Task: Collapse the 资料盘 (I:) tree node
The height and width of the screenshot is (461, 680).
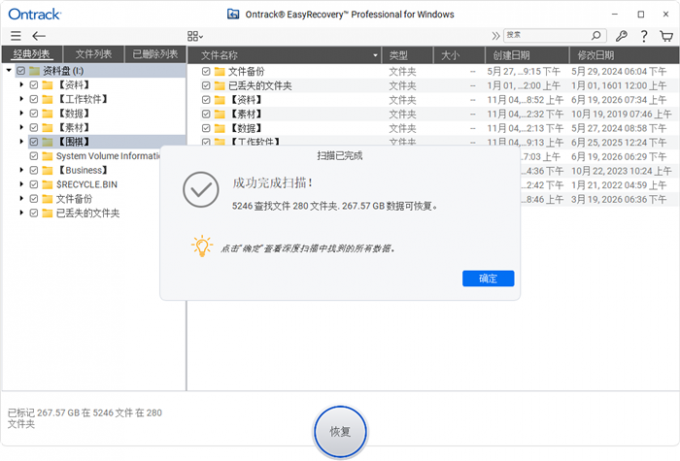Action: click(x=9, y=70)
